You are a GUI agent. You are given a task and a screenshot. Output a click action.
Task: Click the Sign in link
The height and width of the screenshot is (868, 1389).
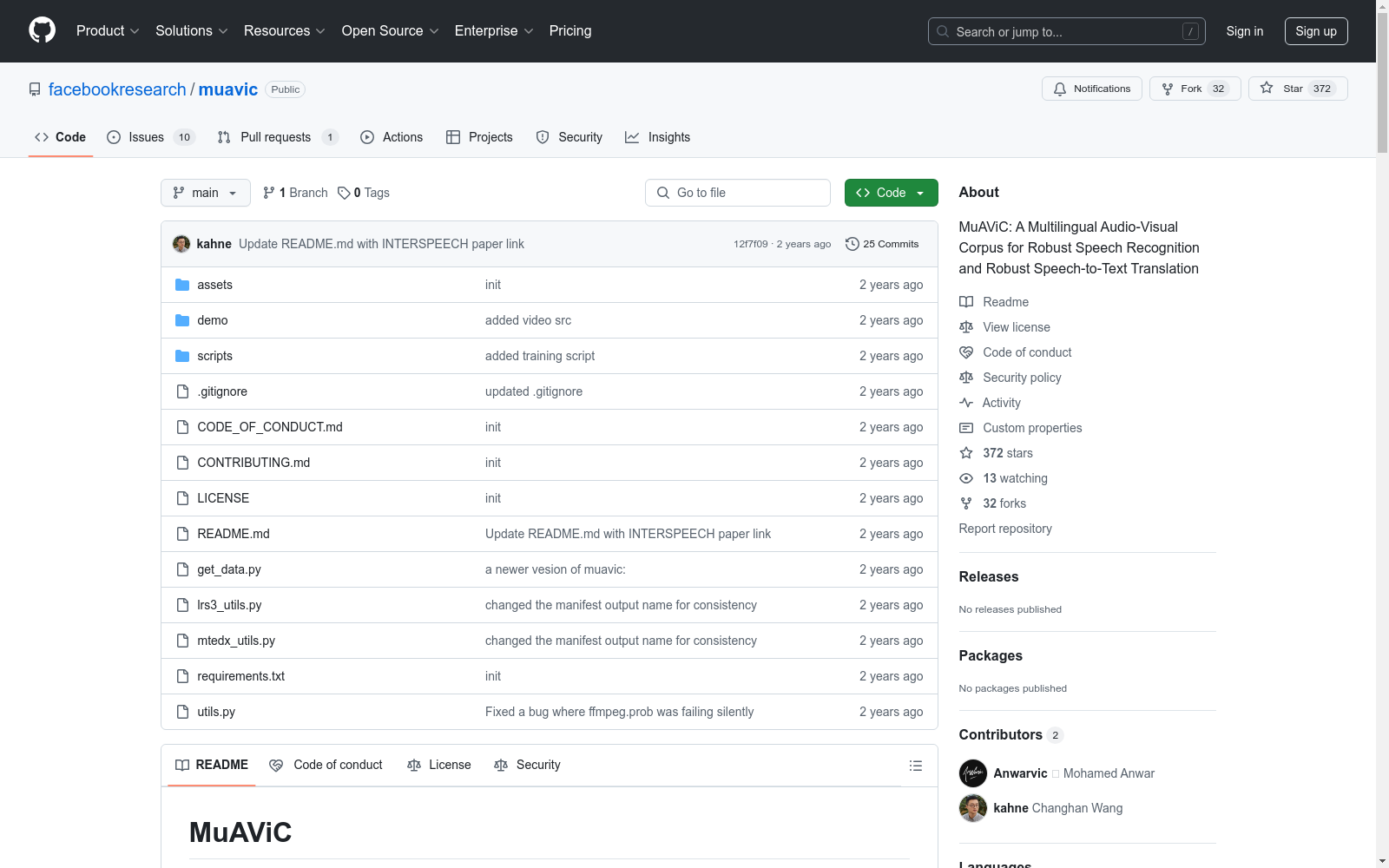[1245, 31]
